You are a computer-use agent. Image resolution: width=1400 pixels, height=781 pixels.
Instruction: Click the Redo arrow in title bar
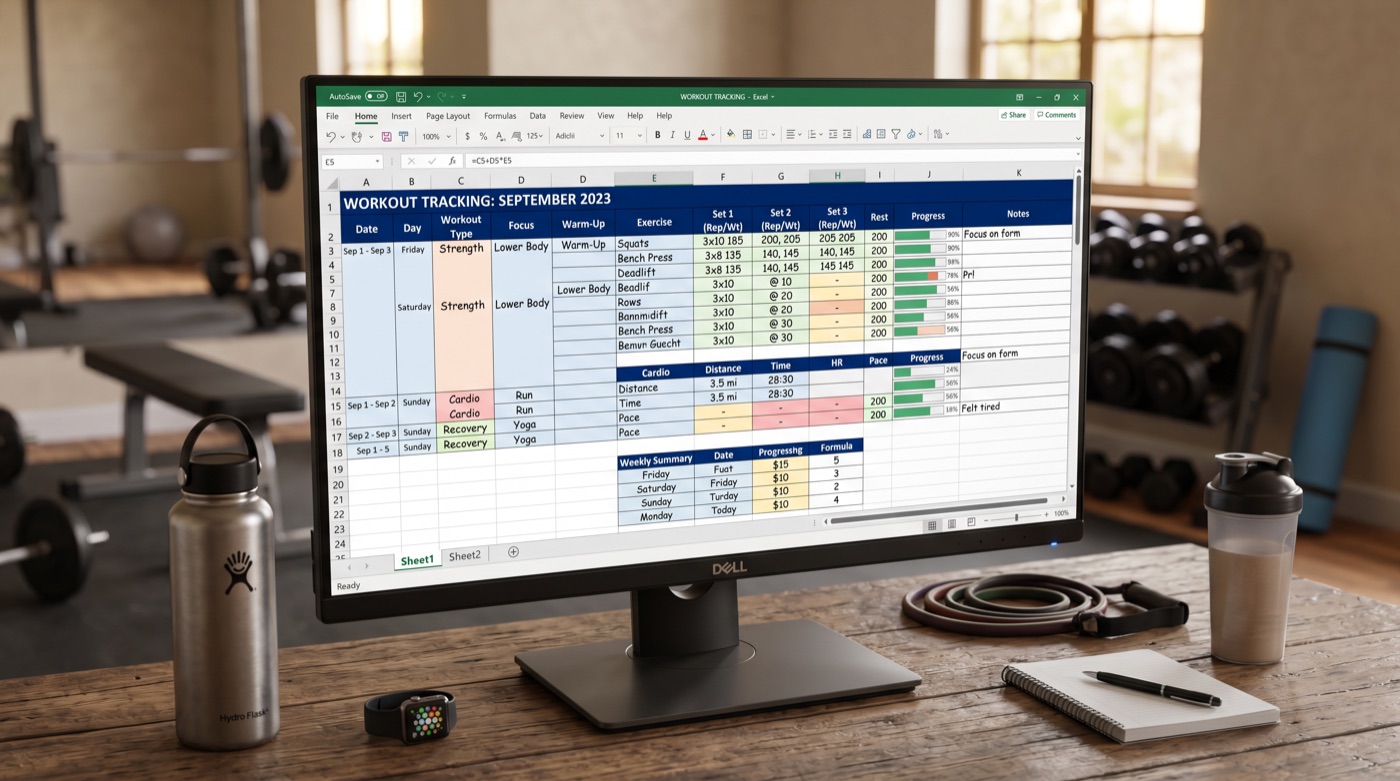pos(442,96)
